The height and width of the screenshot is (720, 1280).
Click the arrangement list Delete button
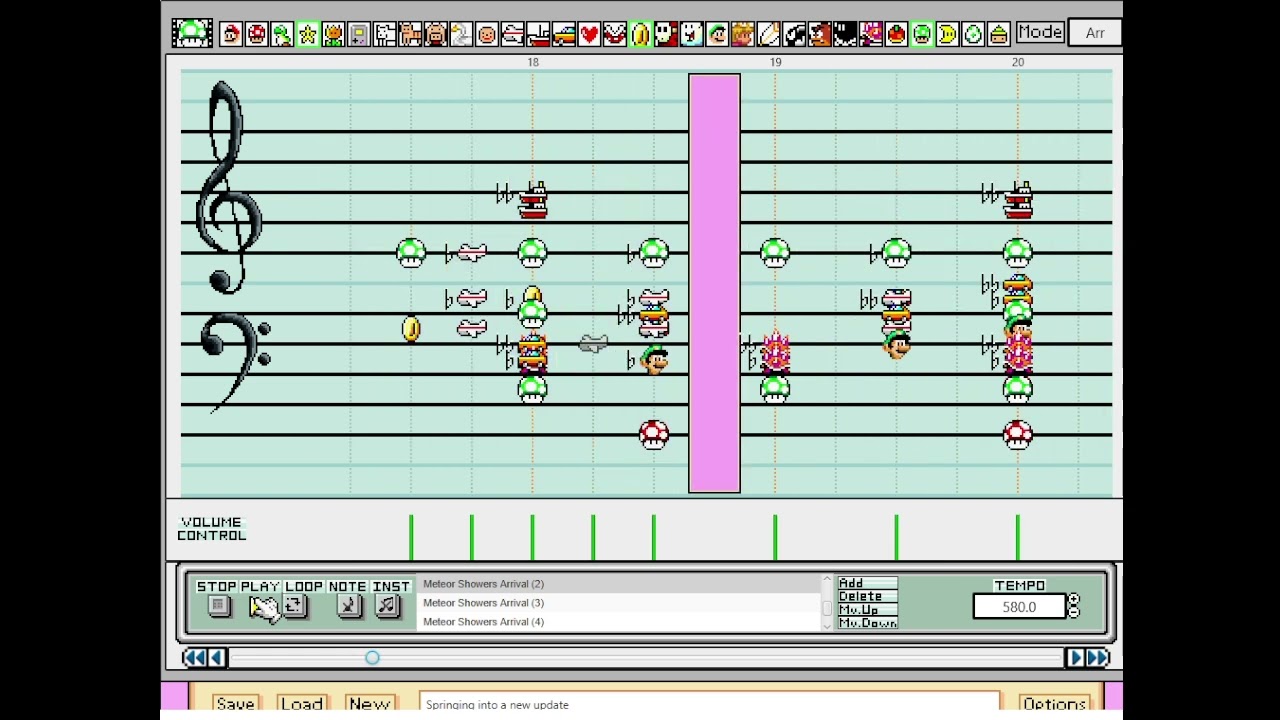pos(867,596)
